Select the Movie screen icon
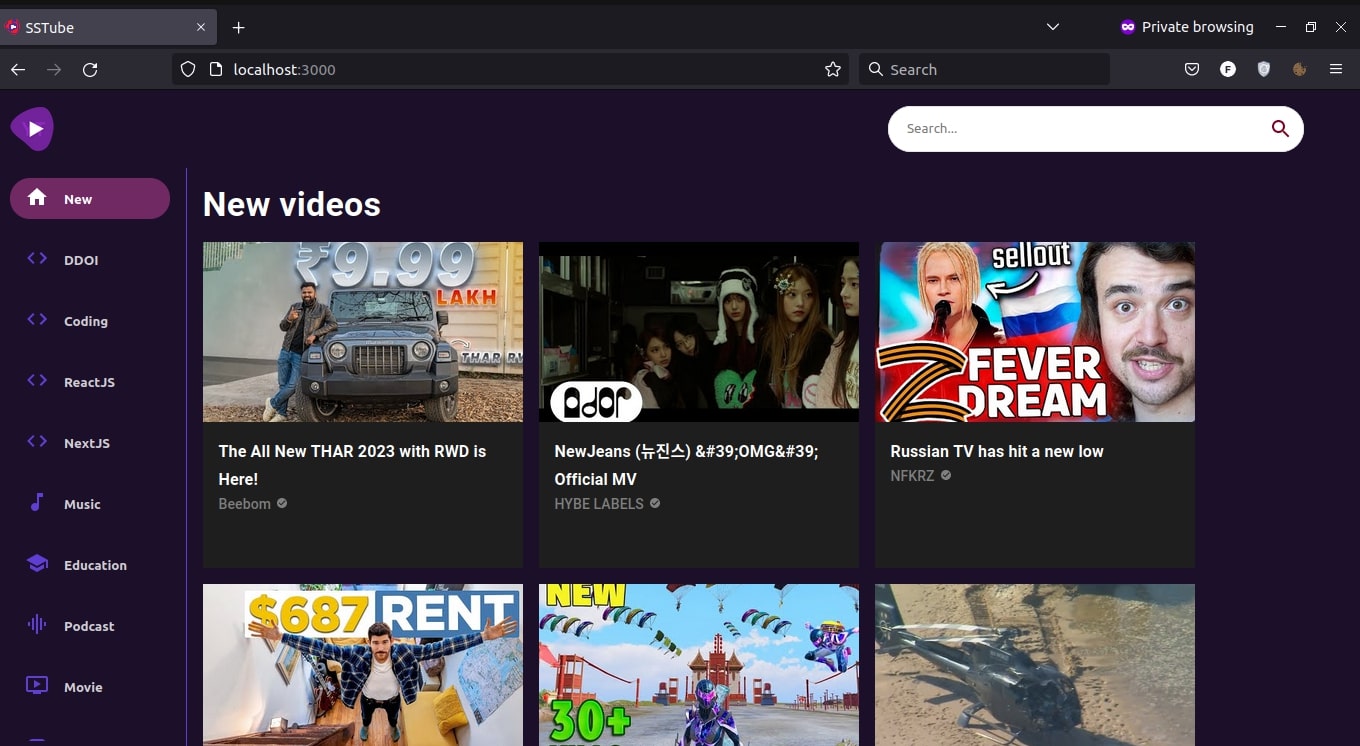The width and height of the screenshot is (1360, 746). pos(37,686)
